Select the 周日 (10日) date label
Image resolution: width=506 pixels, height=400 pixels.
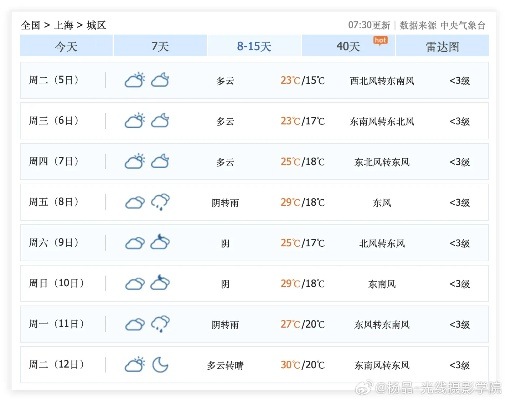tap(56, 283)
